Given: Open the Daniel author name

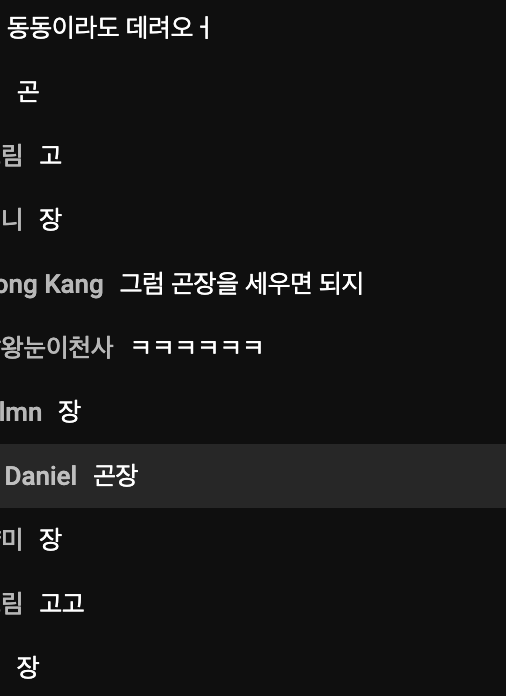Looking at the screenshot, I should coord(41,475).
